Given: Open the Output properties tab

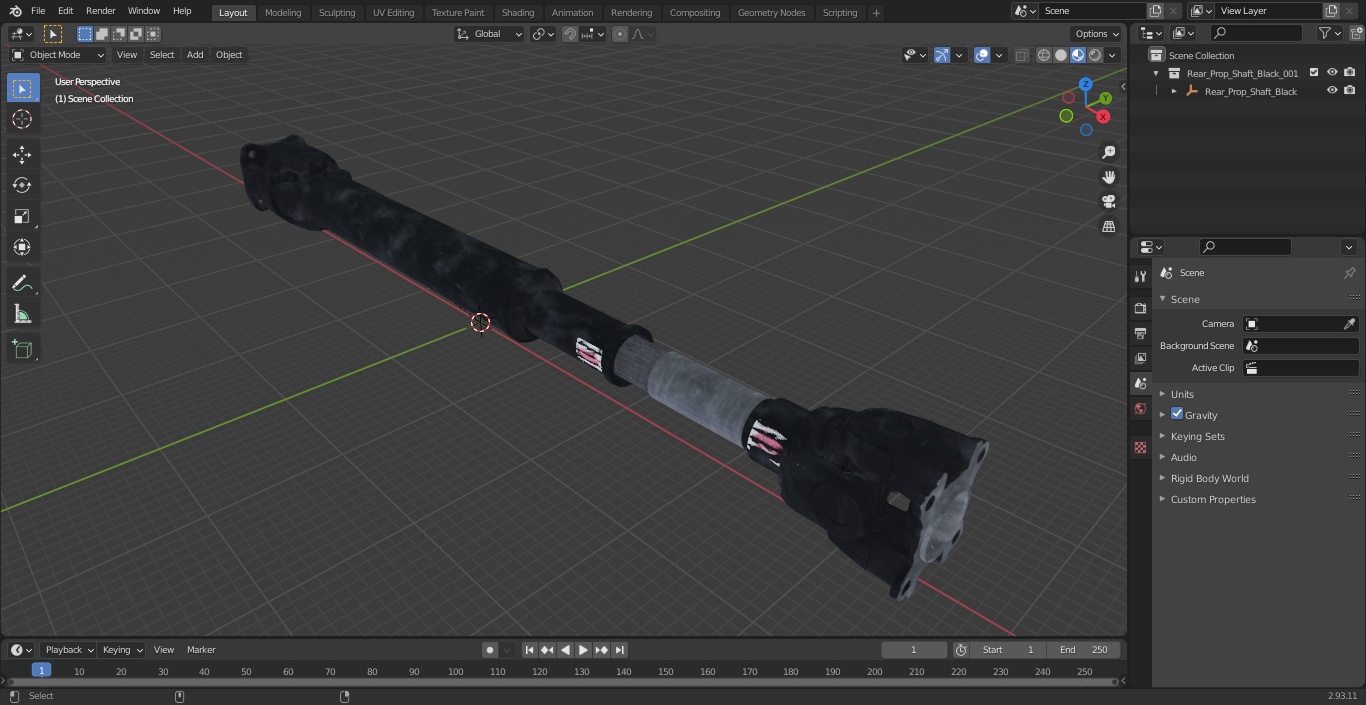Looking at the screenshot, I should [1140, 333].
